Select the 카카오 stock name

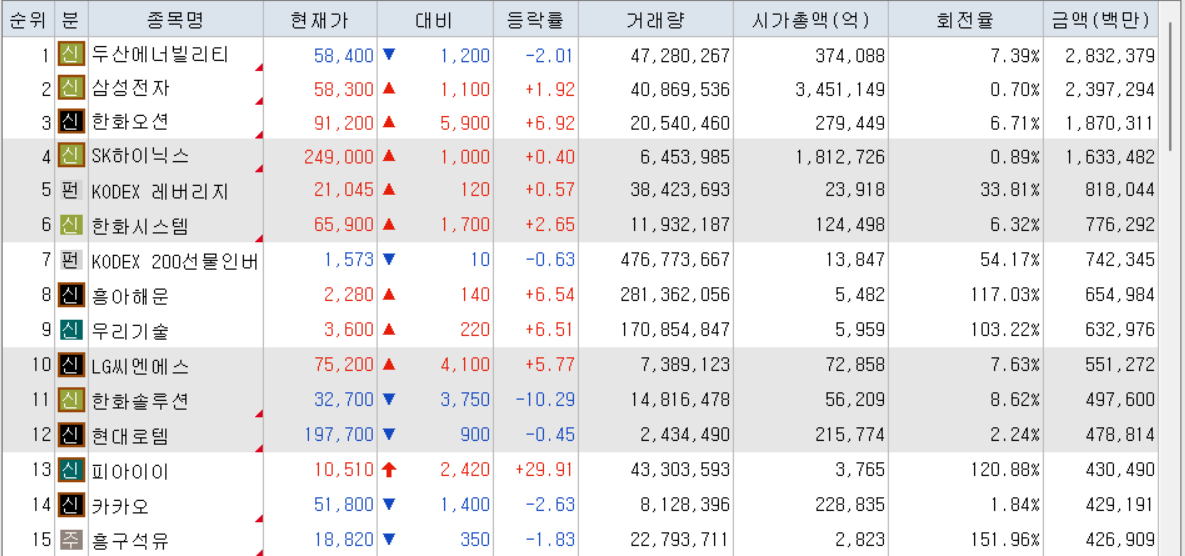(120, 506)
